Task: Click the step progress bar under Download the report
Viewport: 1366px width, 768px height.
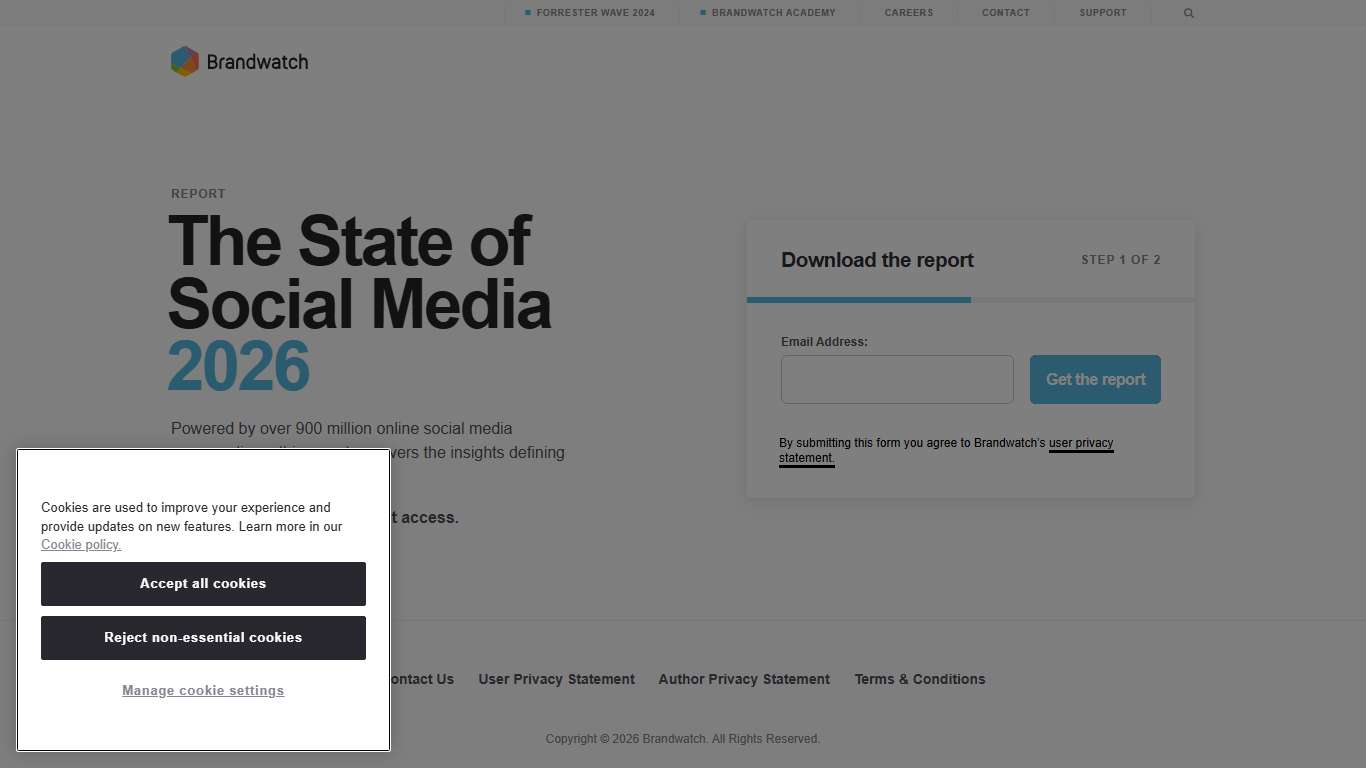Action: [858, 299]
